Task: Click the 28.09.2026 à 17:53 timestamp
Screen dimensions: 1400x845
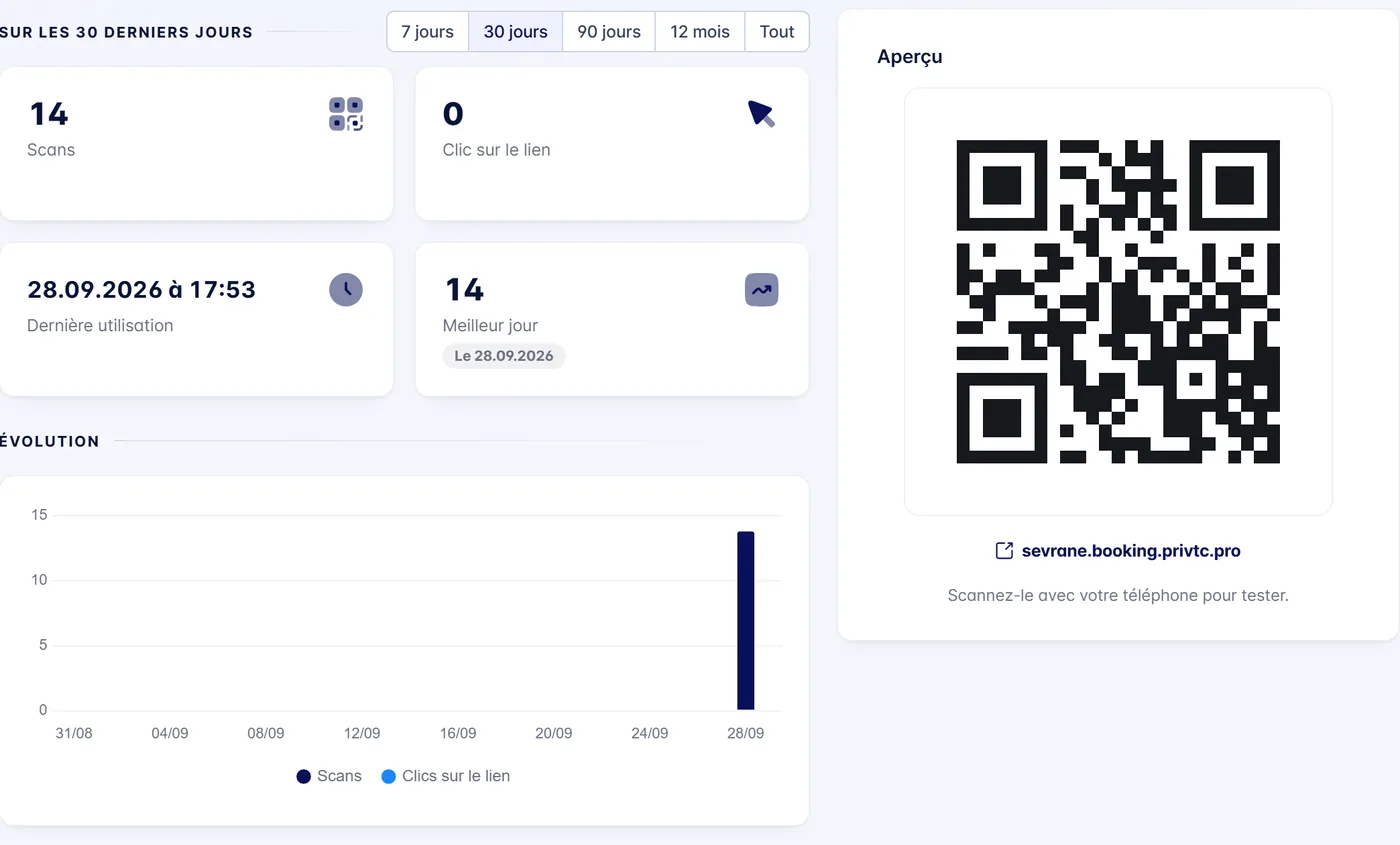Action: point(142,290)
